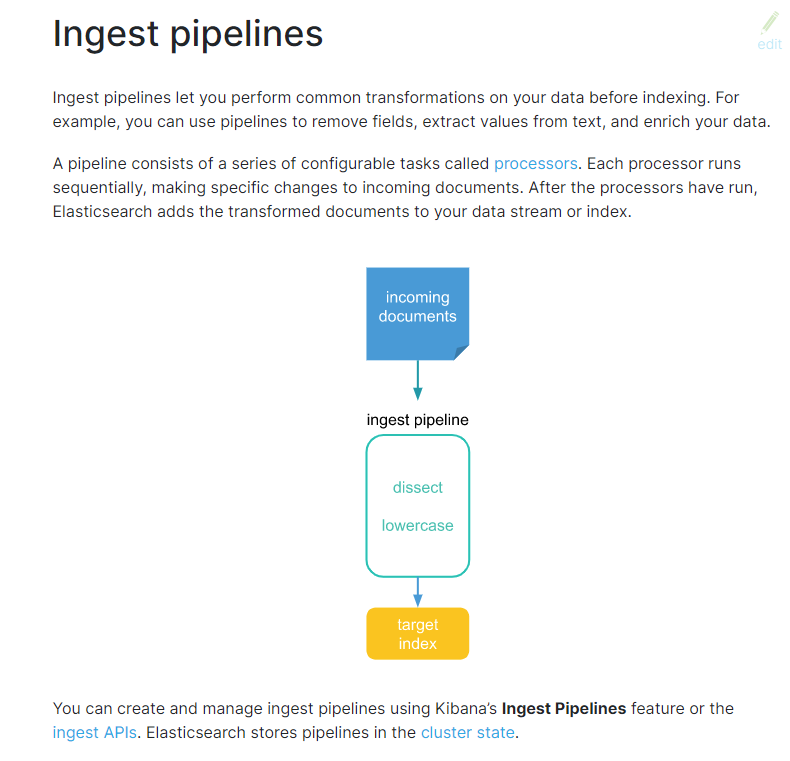Click the arrow below incoming documents
This screenshot has width=790, height=761.
[418, 380]
